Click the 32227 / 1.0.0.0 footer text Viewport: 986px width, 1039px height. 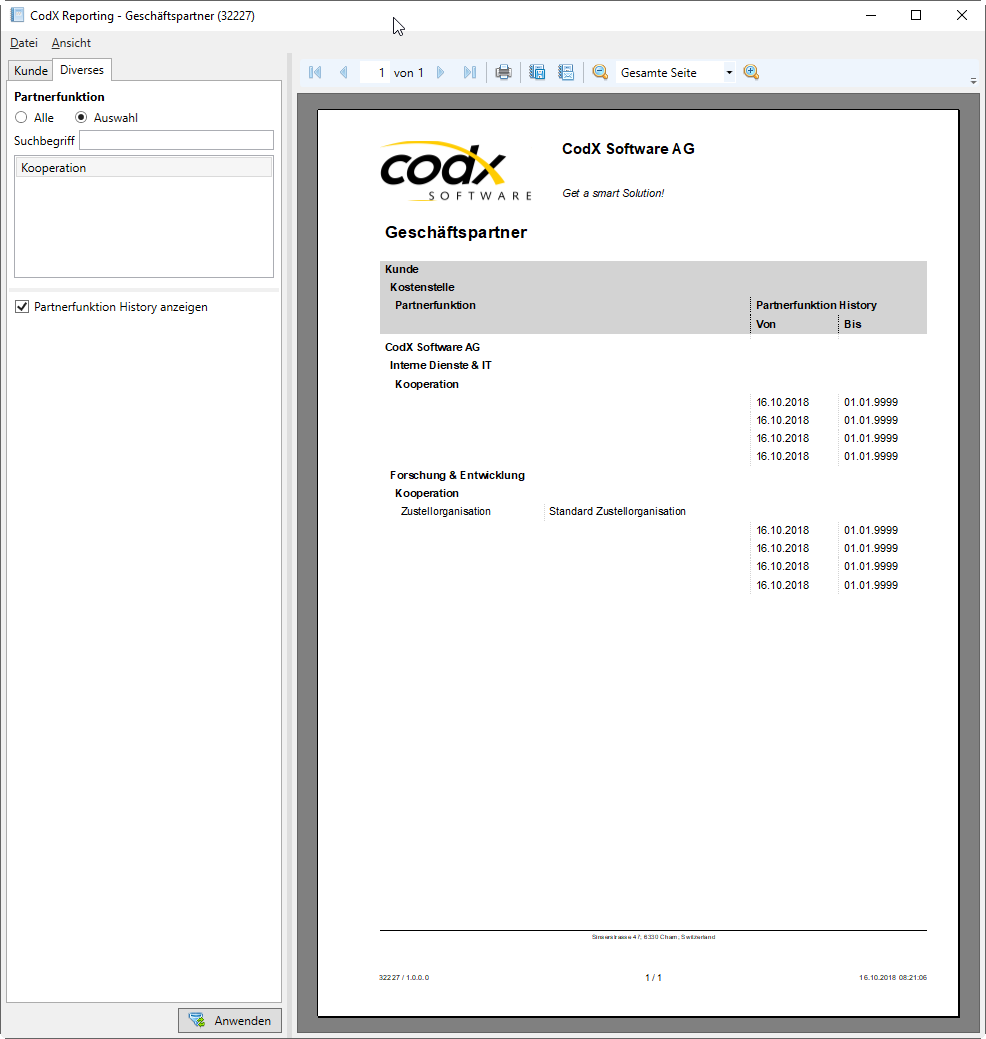click(404, 977)
